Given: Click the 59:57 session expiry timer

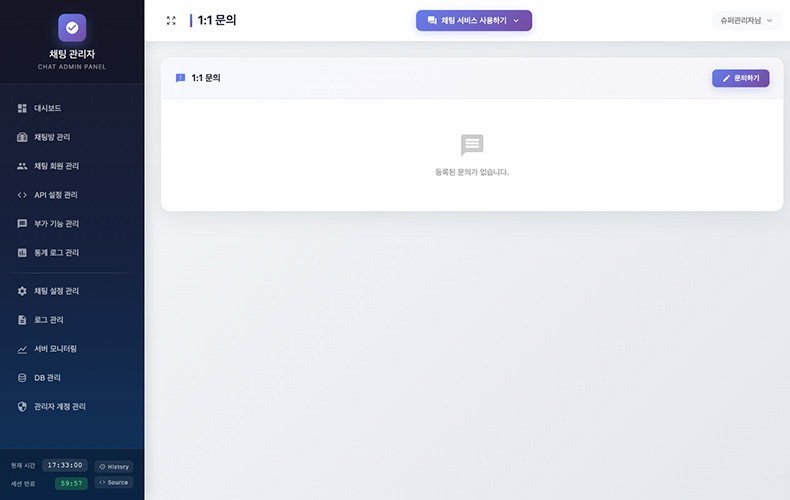Looking at the screenshot, I should (x=71, y=483).
